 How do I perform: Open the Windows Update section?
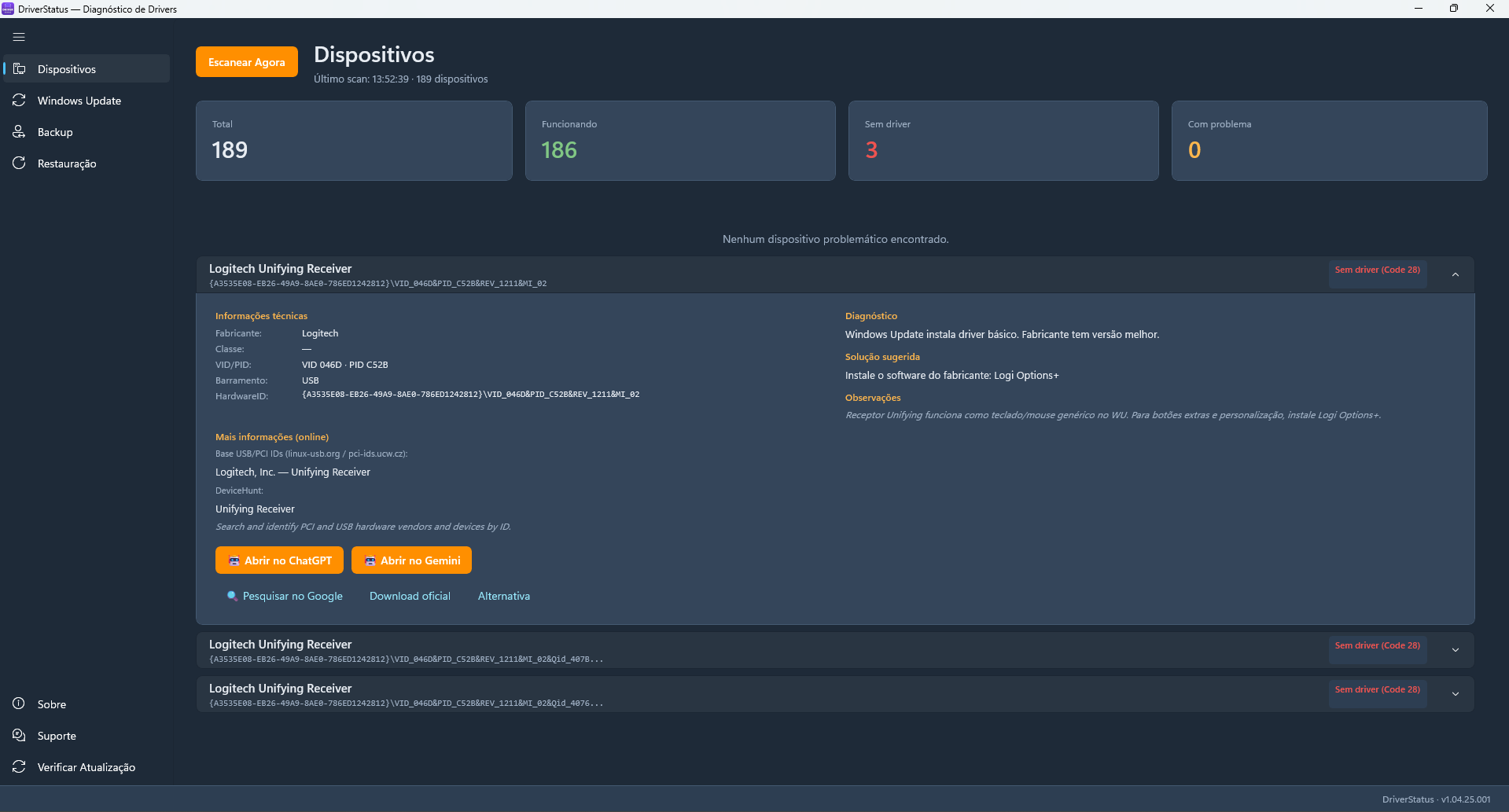[86, 101]
